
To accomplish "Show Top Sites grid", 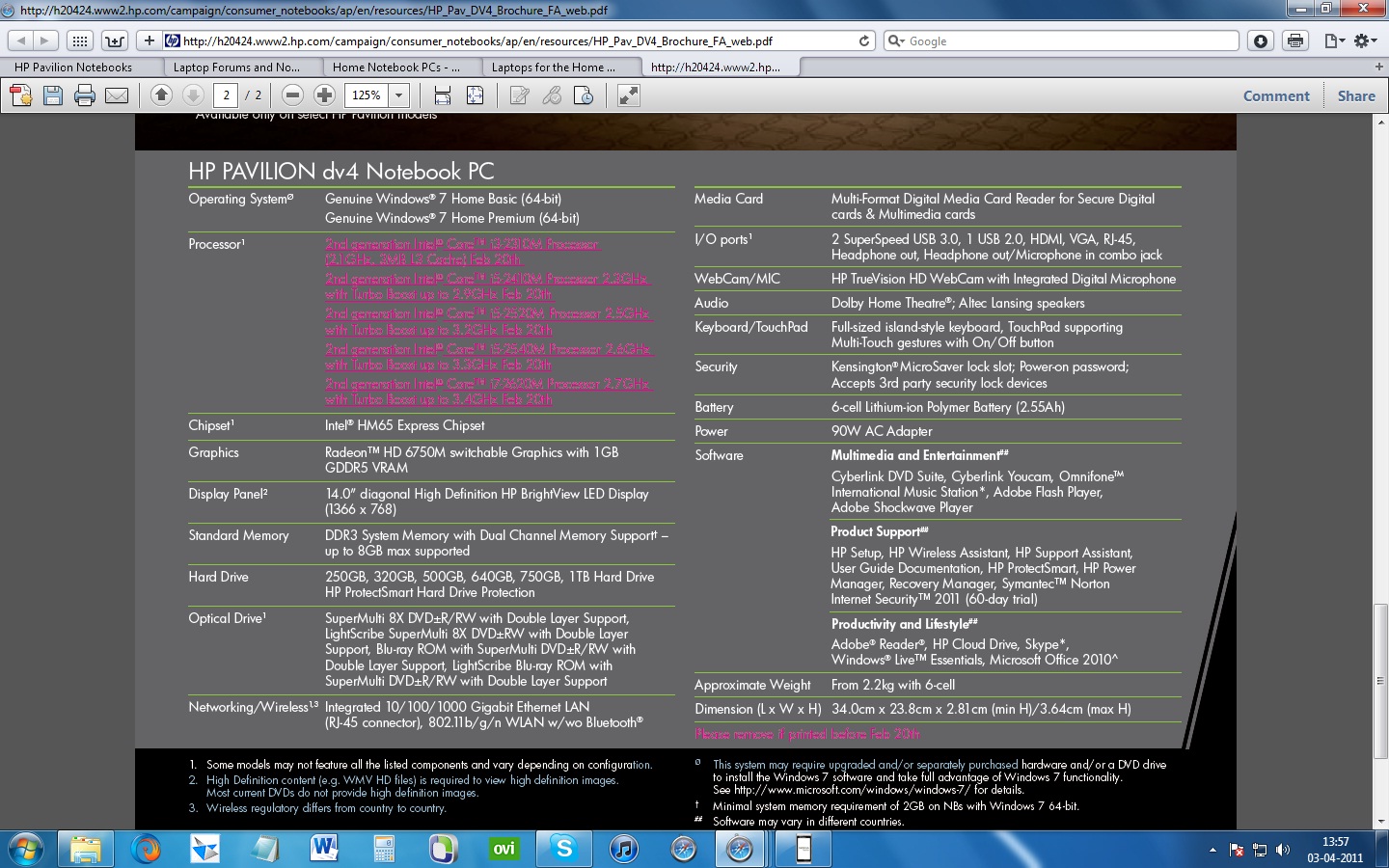I will (x=80, y=41).
